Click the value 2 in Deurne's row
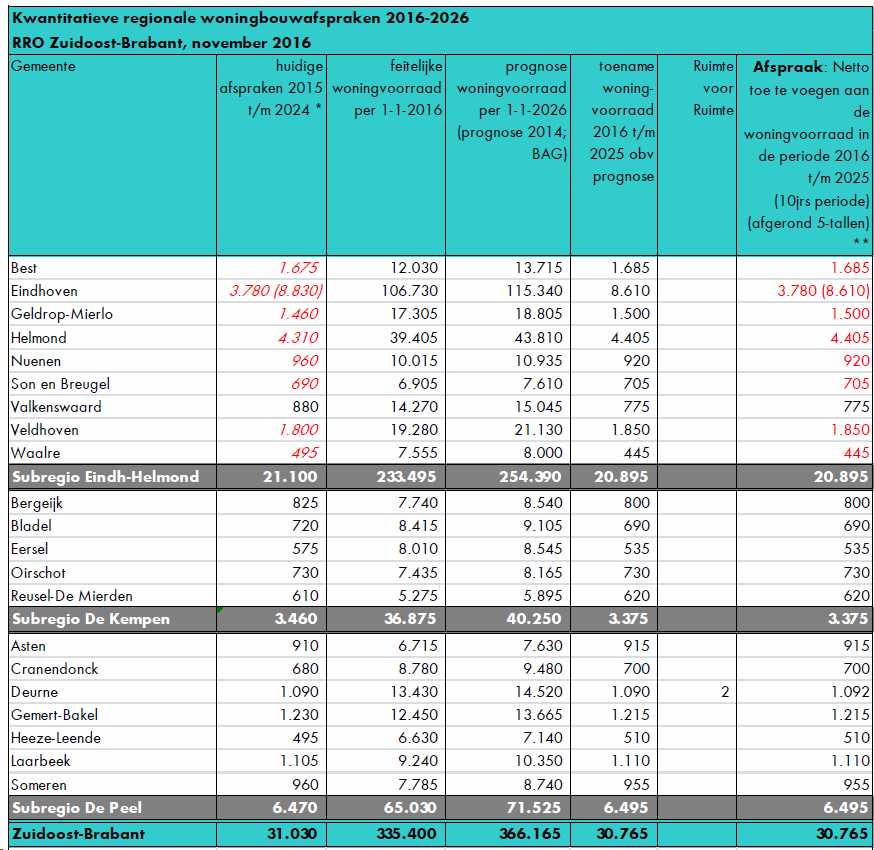Viewport: 874px width, 850px height. tap(724, 692)
